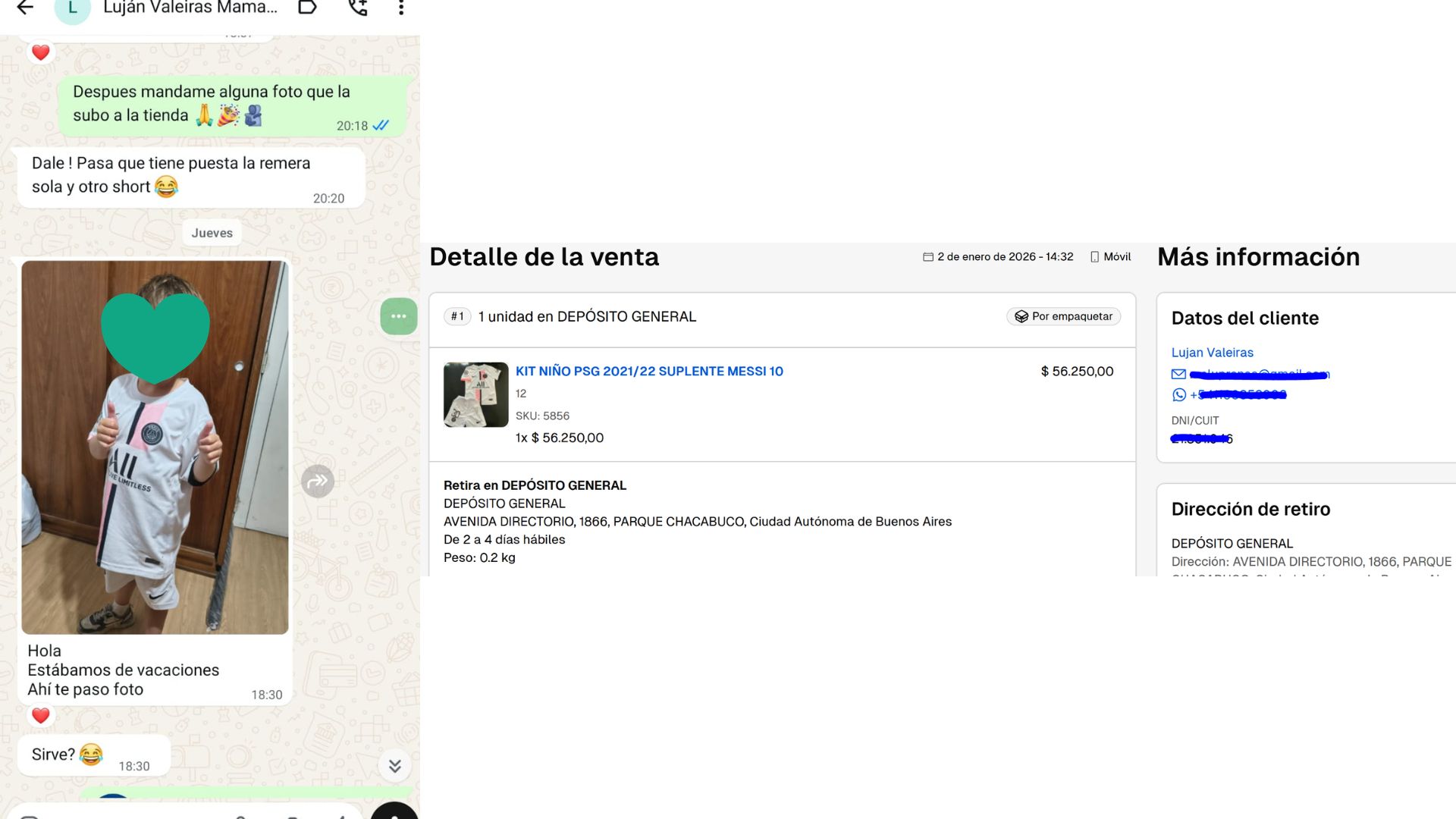Tap the back arrow in chat header
The width and height of the screenshot is (1456, 819).
tap(25, 8)
